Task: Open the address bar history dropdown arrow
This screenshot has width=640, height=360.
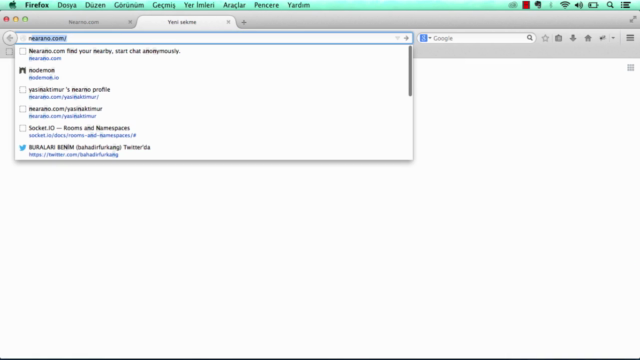Action: coord(397,38)
